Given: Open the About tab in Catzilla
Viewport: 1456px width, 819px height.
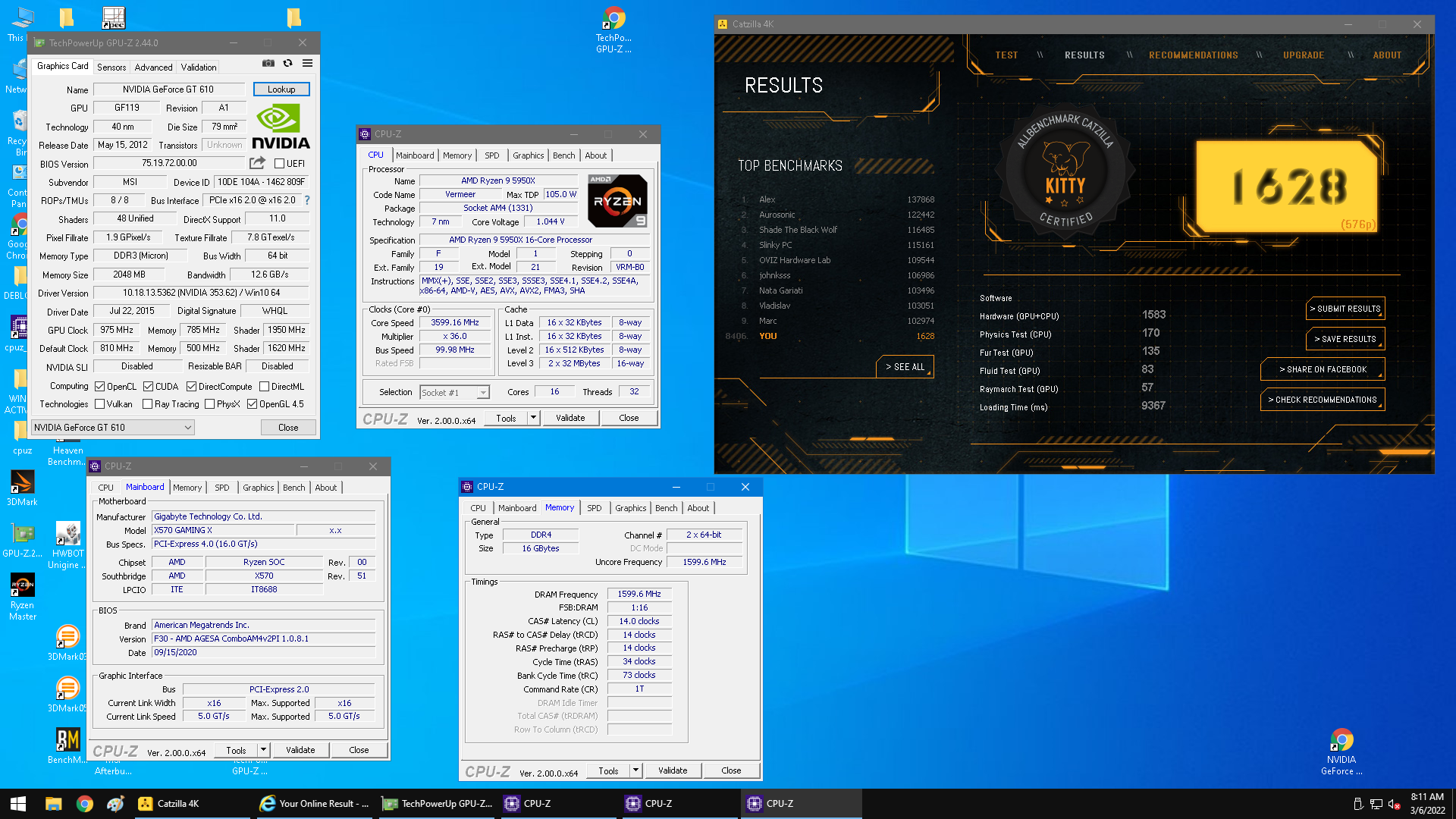Looking at the screenshot, I should pos(1387,55).
